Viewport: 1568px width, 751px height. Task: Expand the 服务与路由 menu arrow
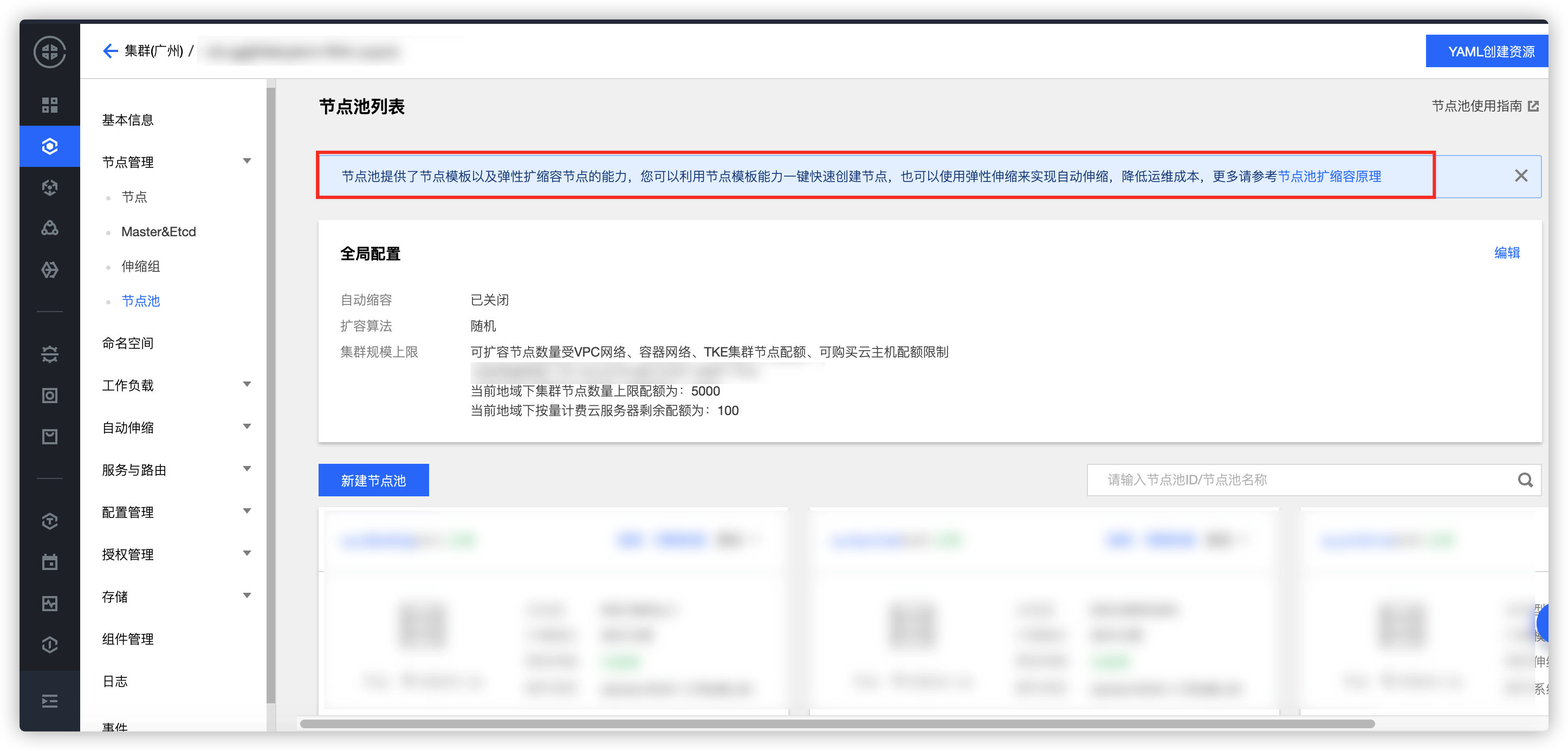point(247,469)
